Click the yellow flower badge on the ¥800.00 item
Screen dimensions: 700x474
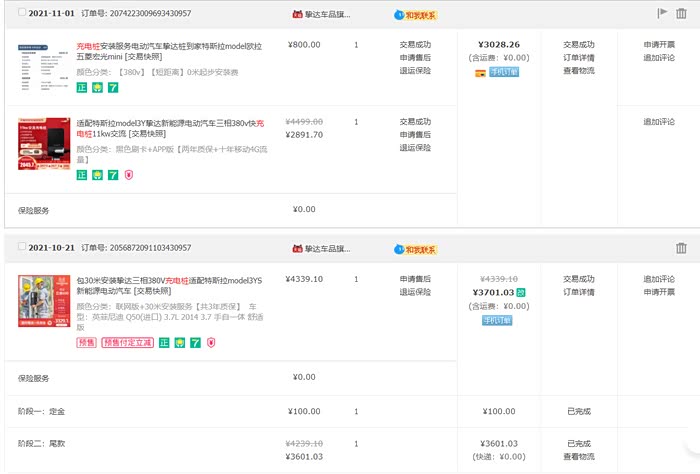point(97,87)
